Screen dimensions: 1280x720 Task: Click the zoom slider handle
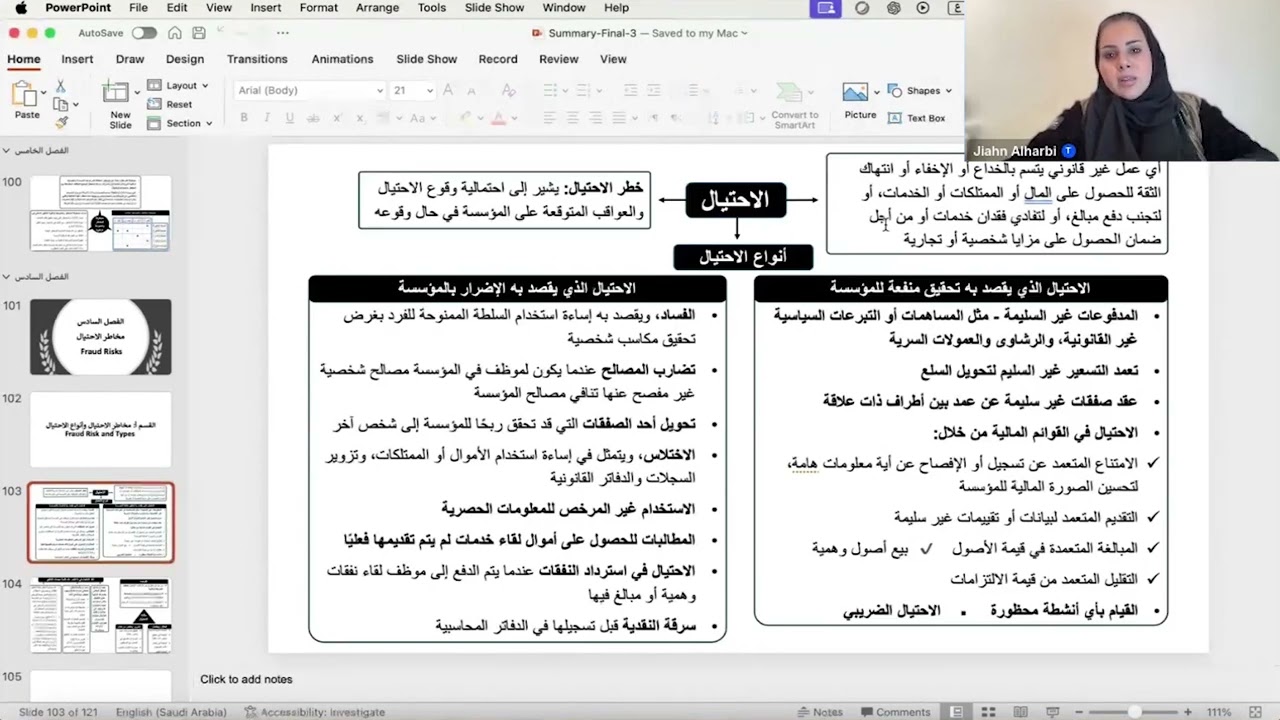tap(1134, 712)
